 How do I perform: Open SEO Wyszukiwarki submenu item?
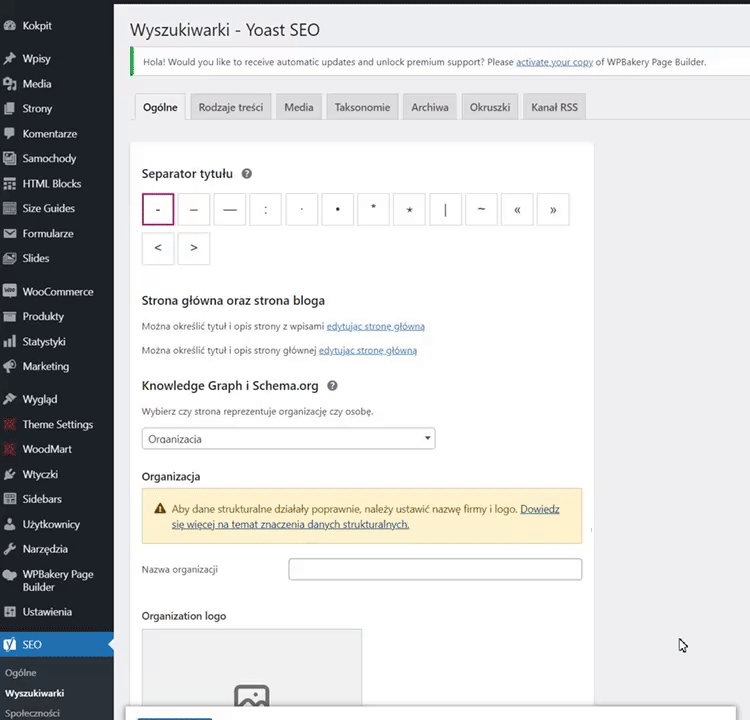(x=34, y=693)
